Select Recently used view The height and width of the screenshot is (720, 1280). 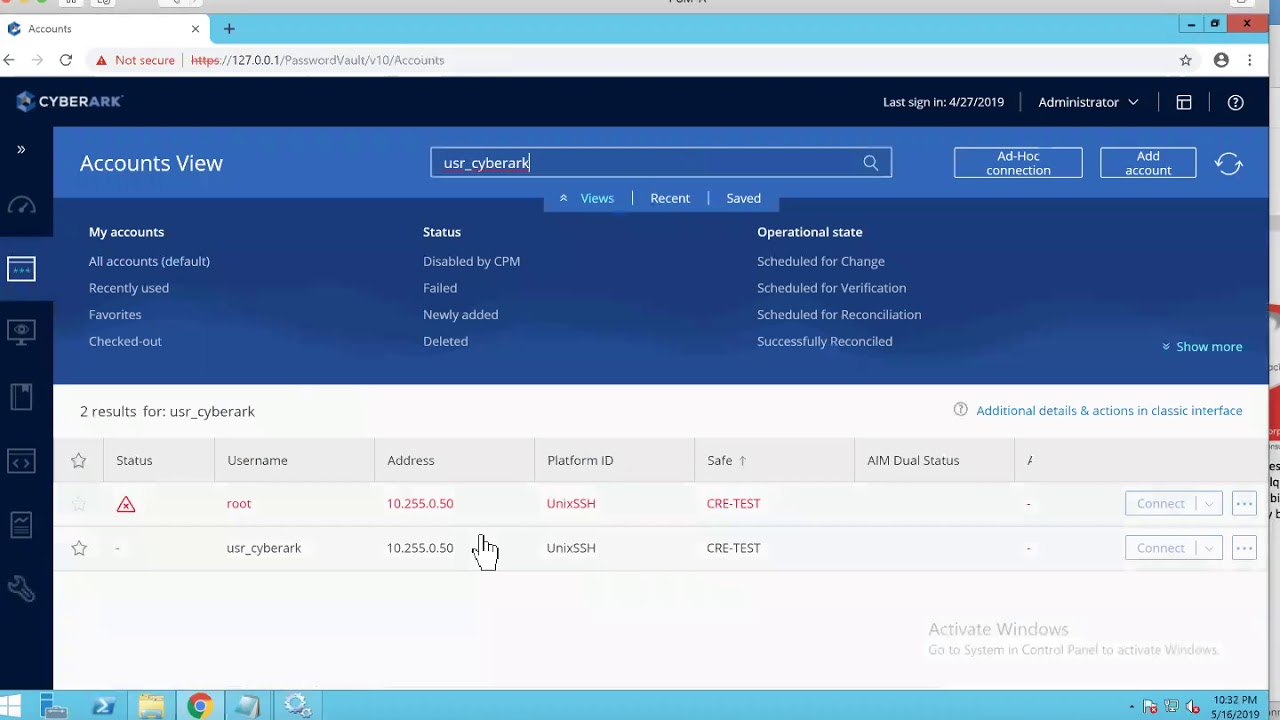coord(129,288)
